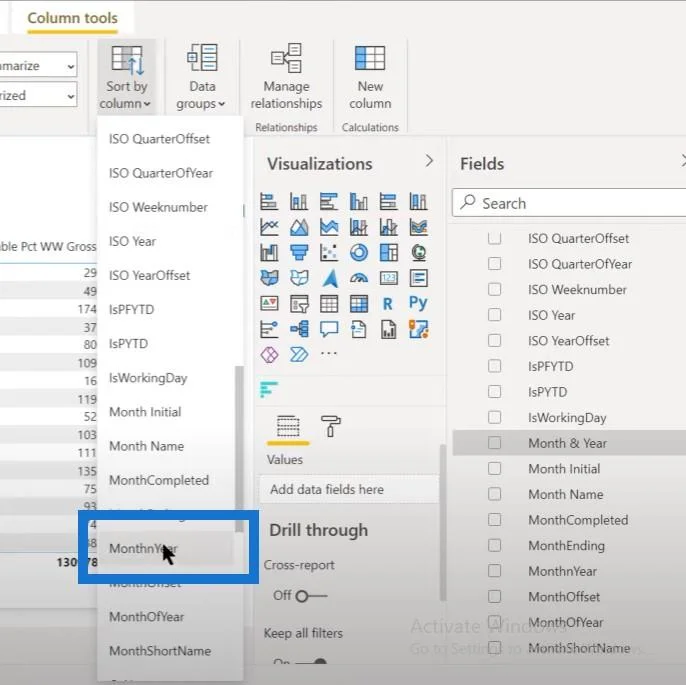Check ISO Weeknumber in Fields pane
The image size is (686, 685).
pyautogui.click(x=494, y=289)
